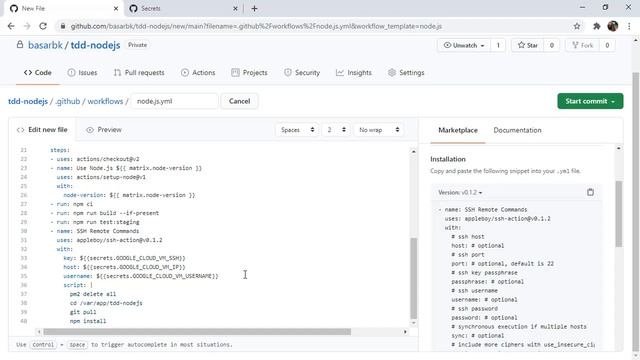Open the browser extensions puzzle icon
Screen dimensions: 640x360
tap(596, 26)
